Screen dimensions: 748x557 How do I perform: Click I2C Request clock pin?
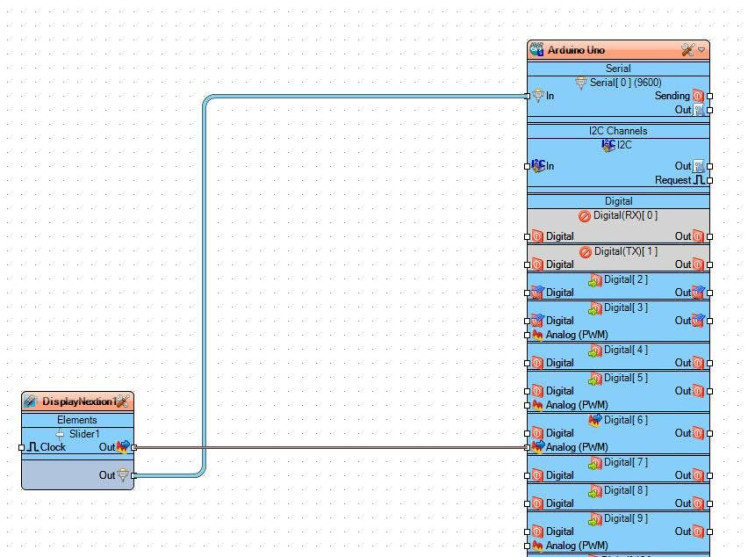click(699, 180)
